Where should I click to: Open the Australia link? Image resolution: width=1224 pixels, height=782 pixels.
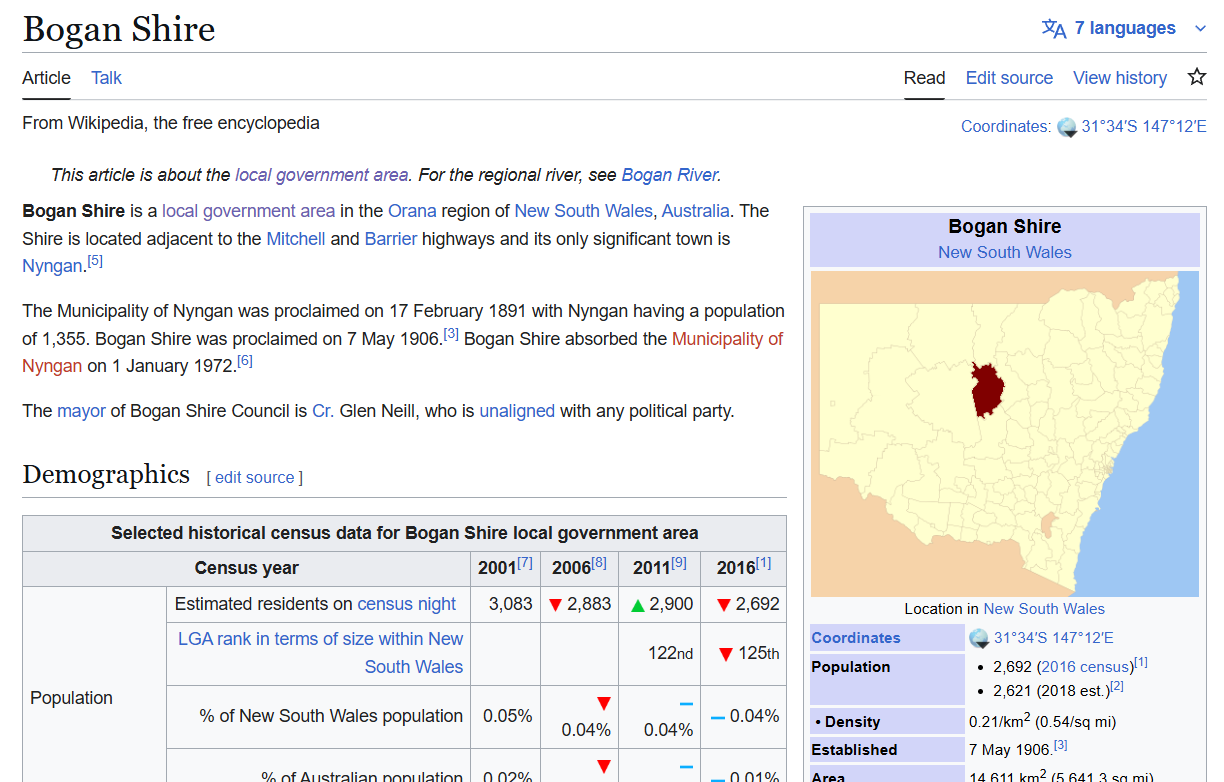[x=695, y=211]
